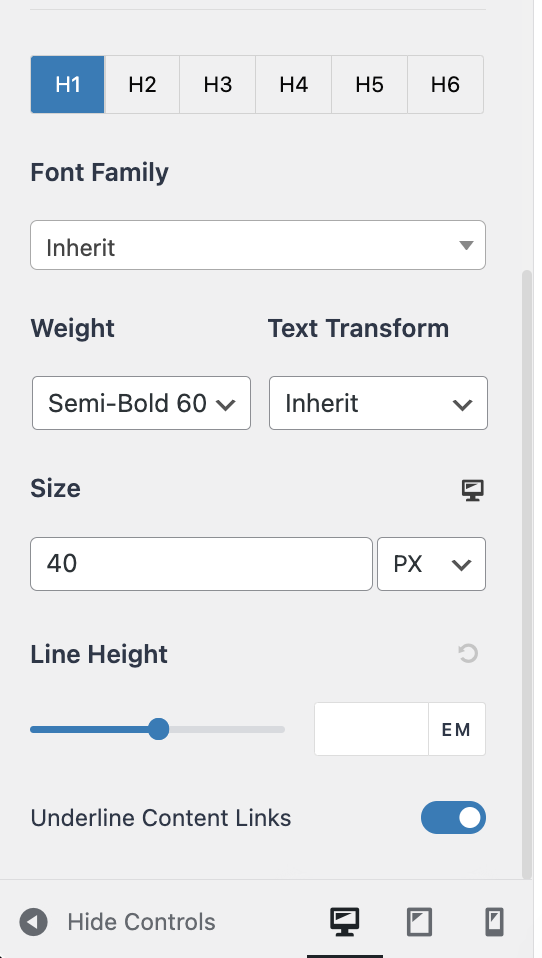This screenshot has width=542, height=958.
Task: Select the H6 heading tab
Action: [x=445, y=84]
